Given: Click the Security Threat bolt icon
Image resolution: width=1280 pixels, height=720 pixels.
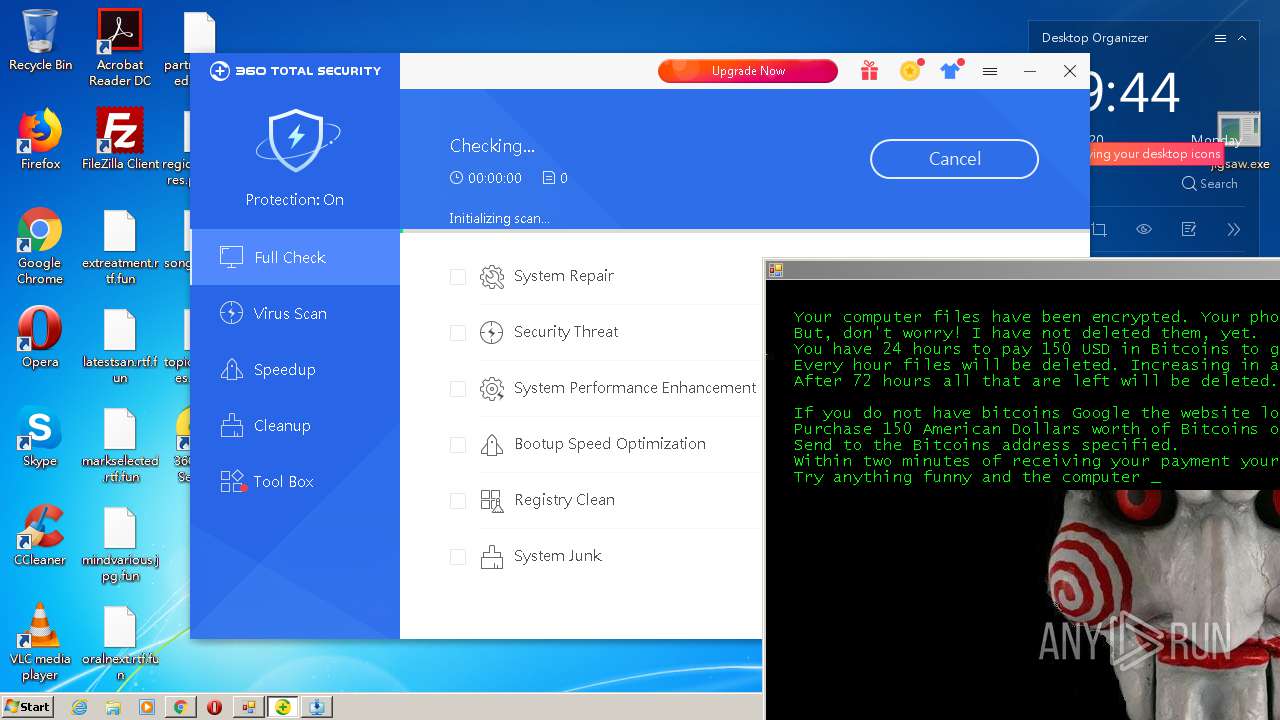Looking at the screenshot, I should [x=491, y=333].
